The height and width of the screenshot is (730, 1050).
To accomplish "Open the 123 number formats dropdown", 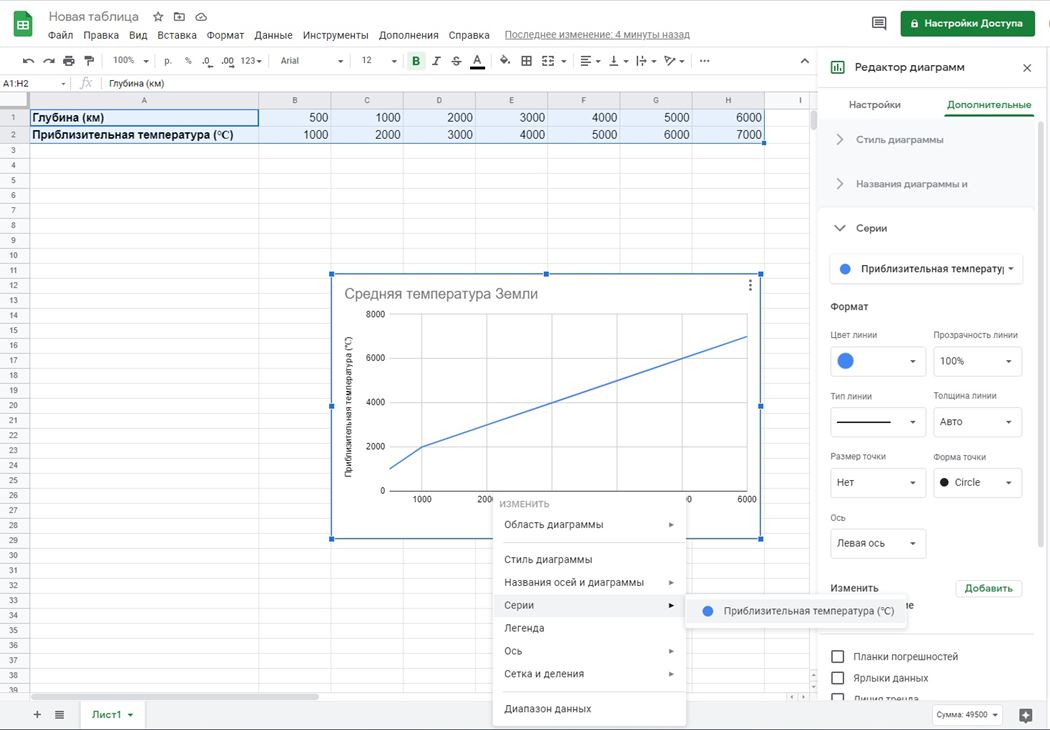I will click(x=250, y=61).
